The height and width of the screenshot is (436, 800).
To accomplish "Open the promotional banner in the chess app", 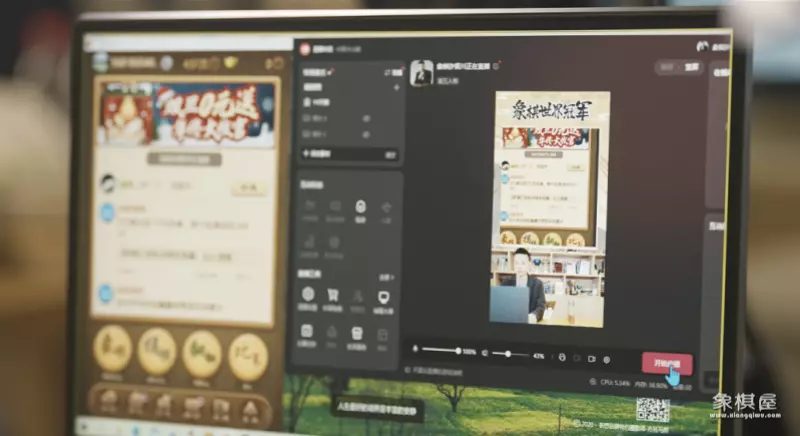I will [x=186, y=113].
